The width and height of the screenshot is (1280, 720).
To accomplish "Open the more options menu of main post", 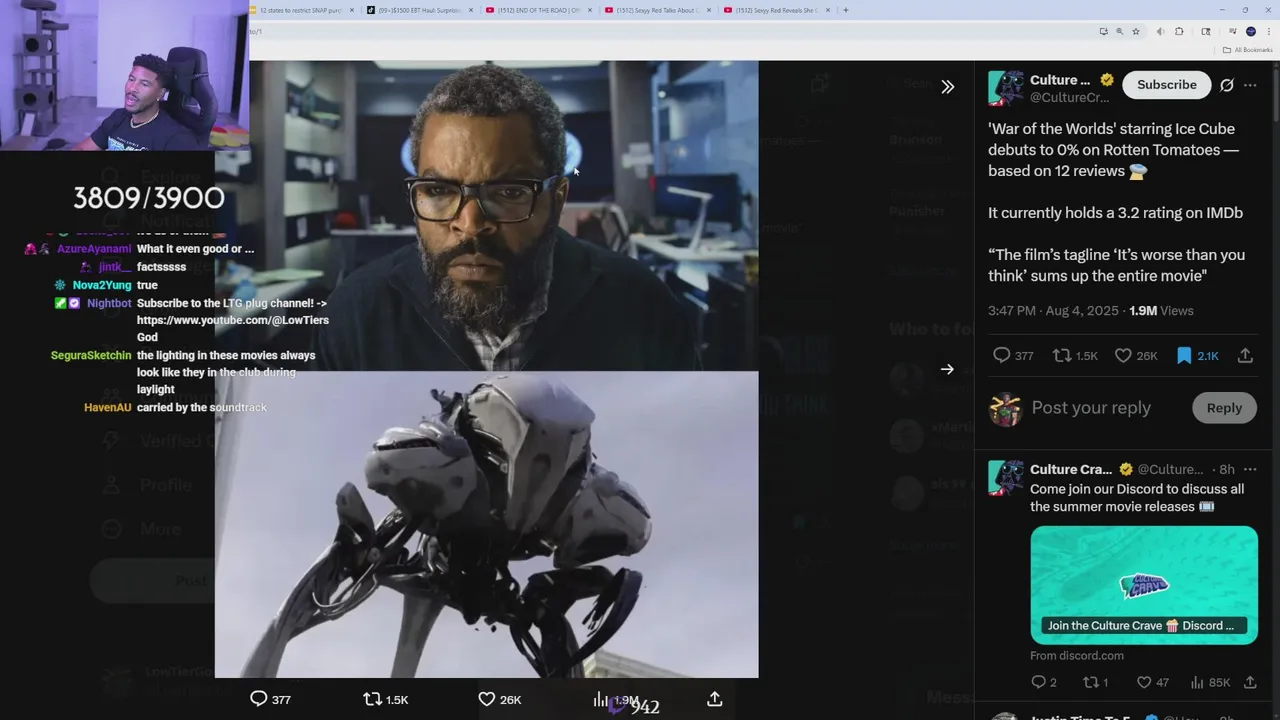I will point(1250,85).
